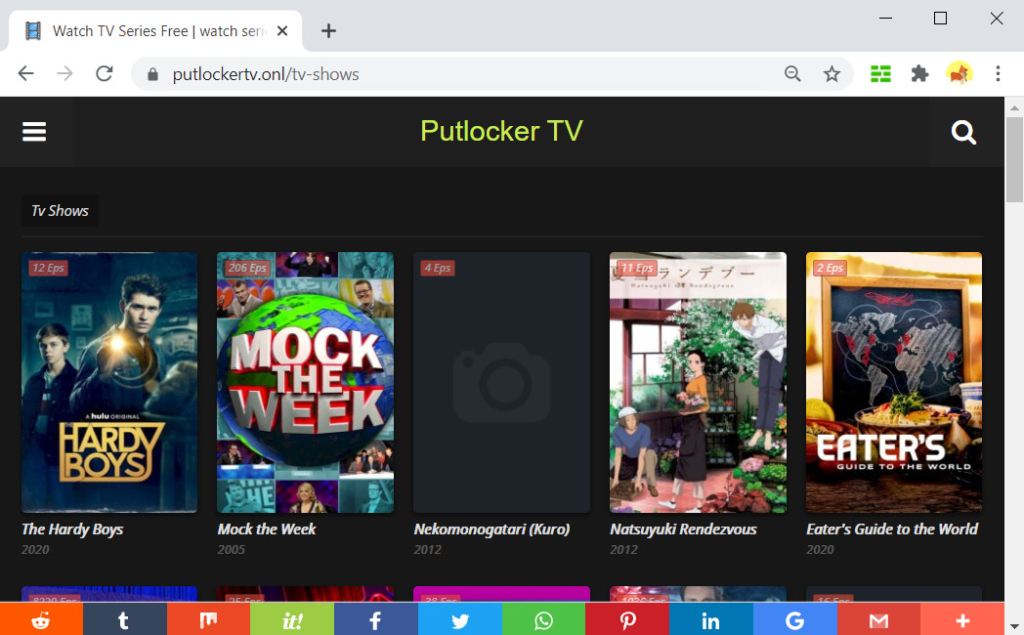Share page via Google
Viewport: 1024px width, 635px height.
pos(795,619)
